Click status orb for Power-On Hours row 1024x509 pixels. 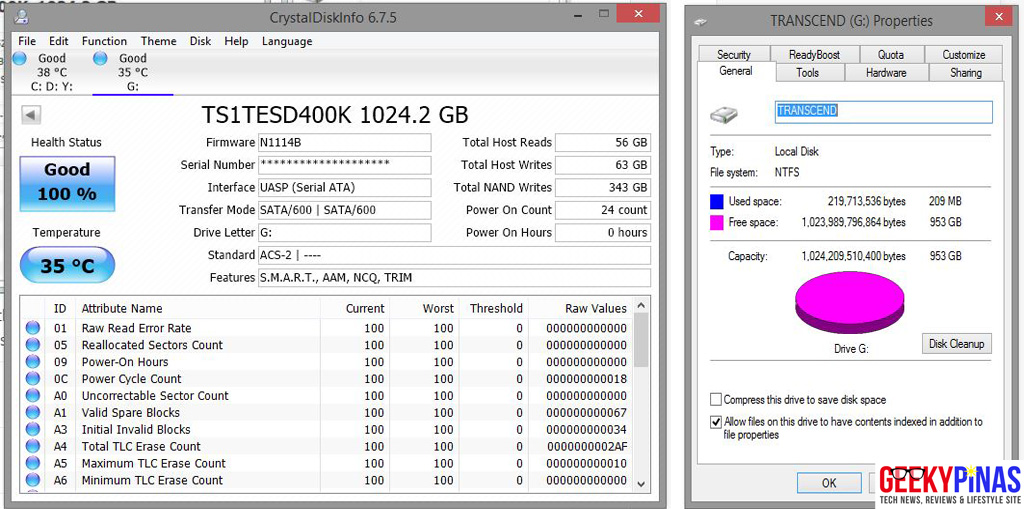33,362
